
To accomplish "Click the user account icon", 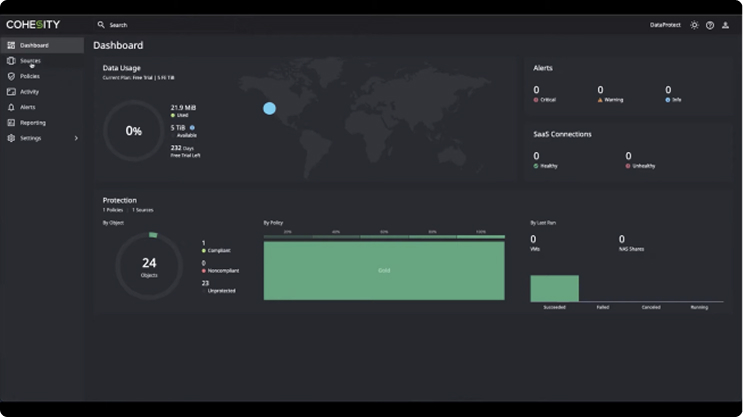I will (725, 25).
